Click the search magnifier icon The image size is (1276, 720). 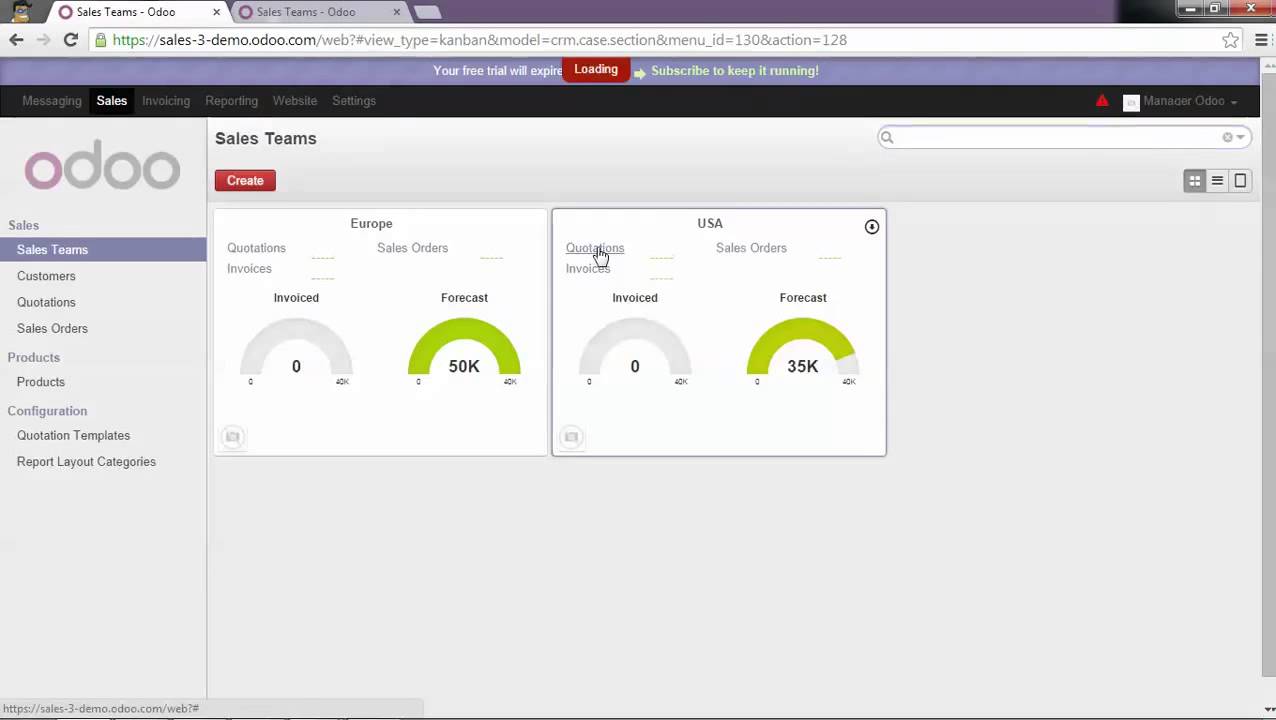886,138
